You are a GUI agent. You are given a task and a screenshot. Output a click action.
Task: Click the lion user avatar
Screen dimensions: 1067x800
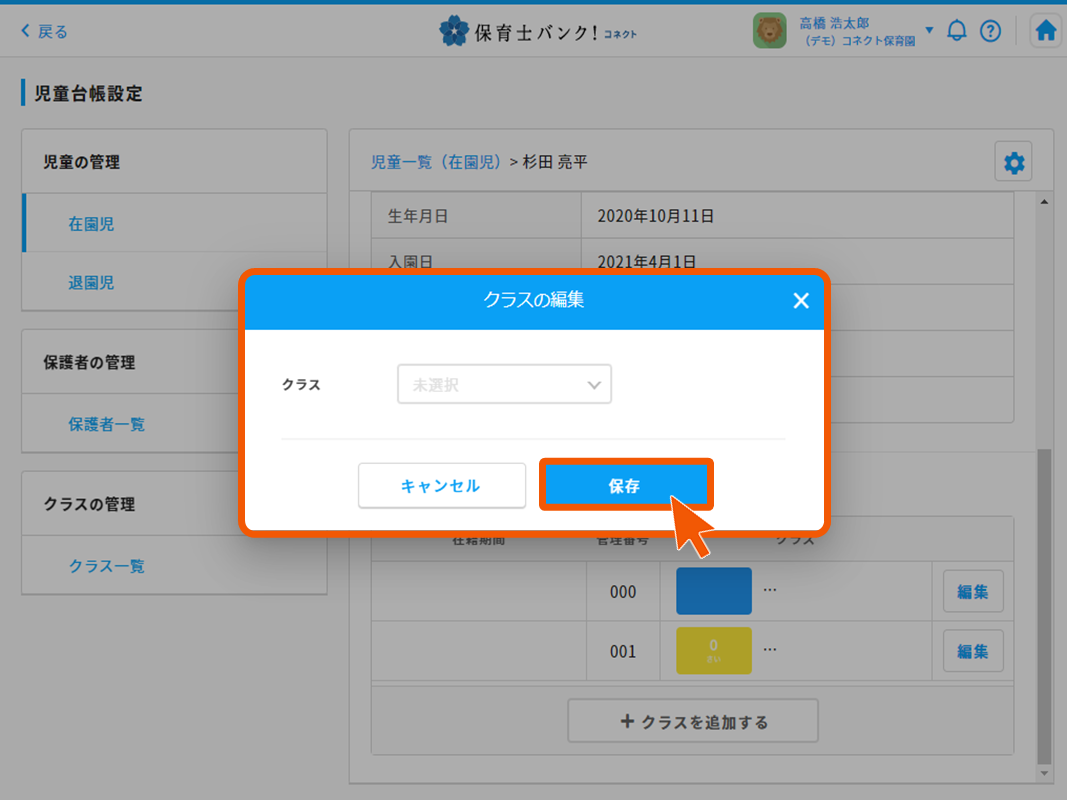(770, 31)
